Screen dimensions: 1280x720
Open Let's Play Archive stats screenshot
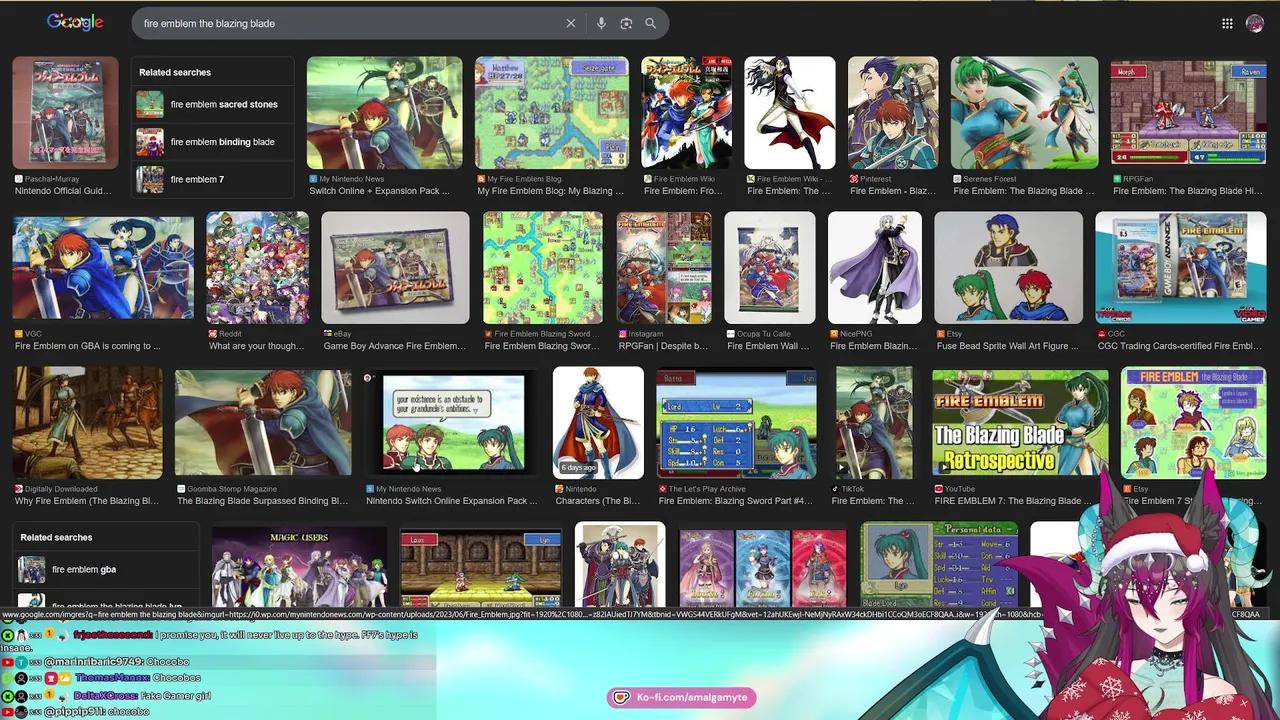737,422
